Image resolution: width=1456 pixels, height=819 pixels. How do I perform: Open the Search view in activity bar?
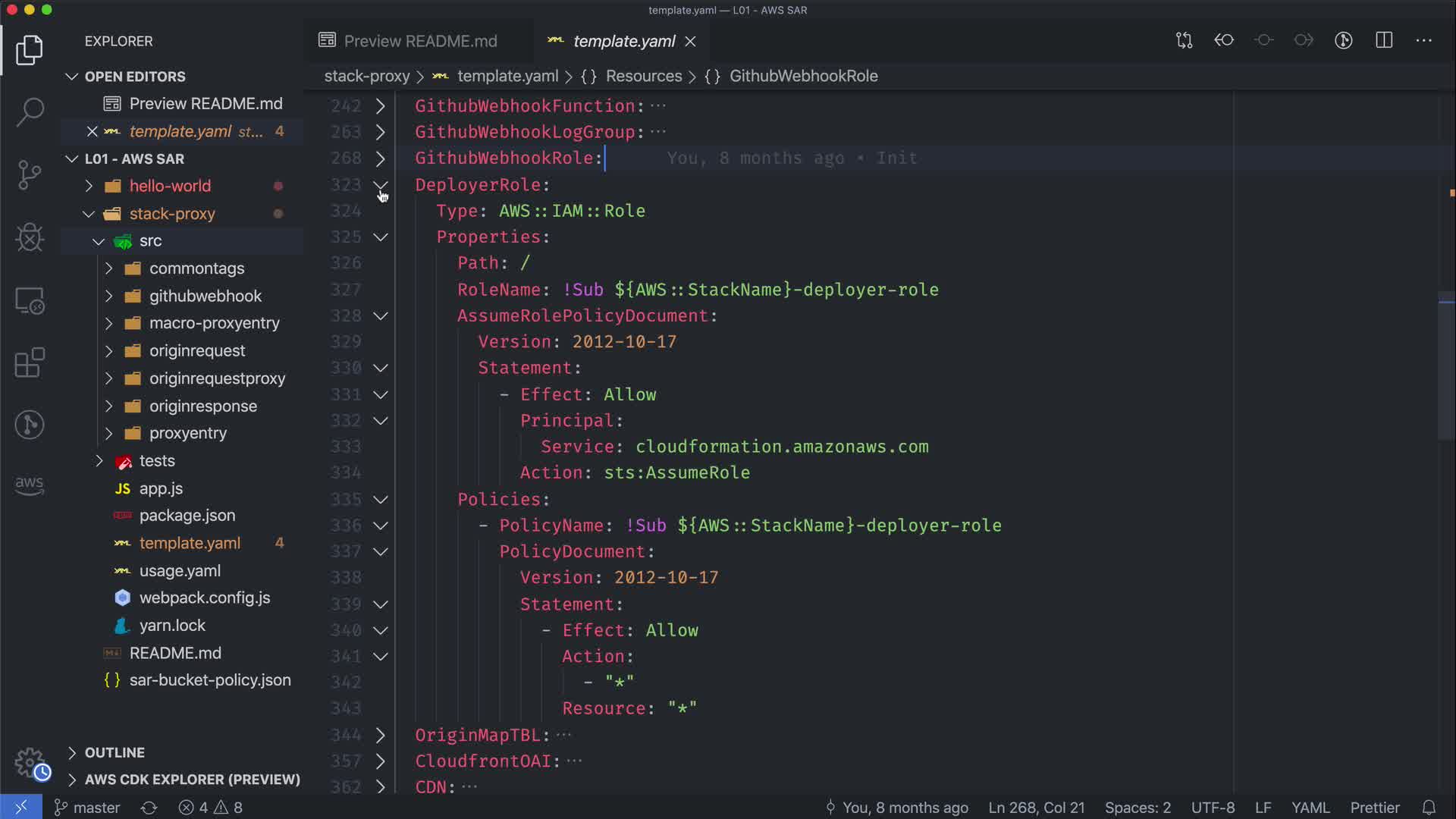[x=30, y=112]
